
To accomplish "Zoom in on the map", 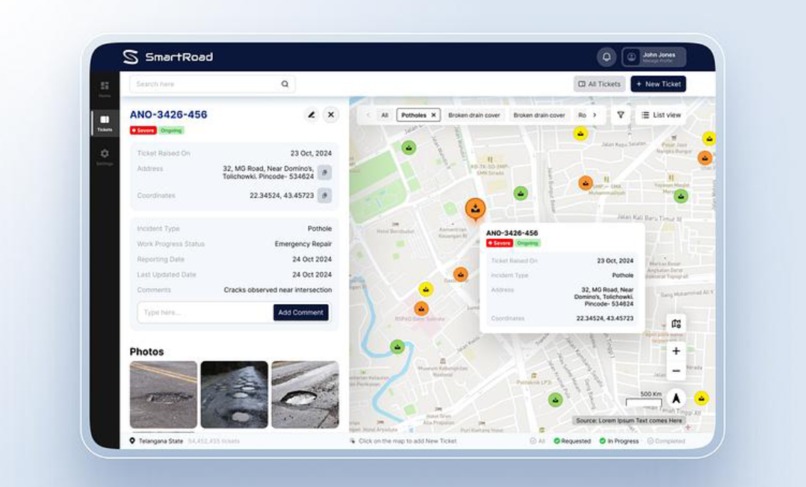I will pyautogui.click(x=676, y=351).
